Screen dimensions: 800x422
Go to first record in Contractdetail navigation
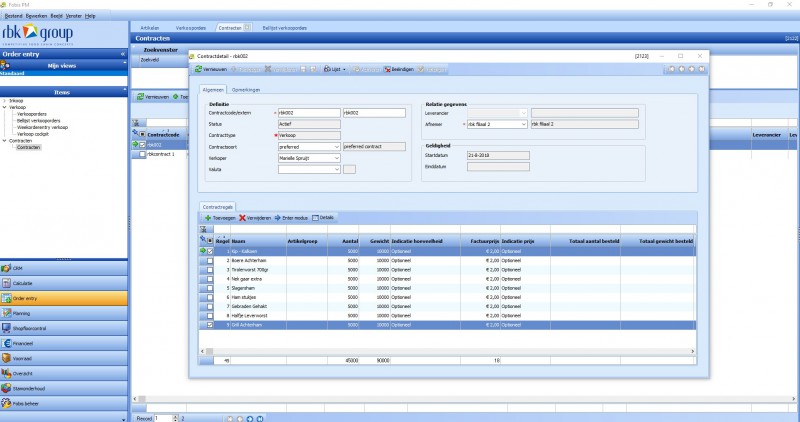(671, 69)
